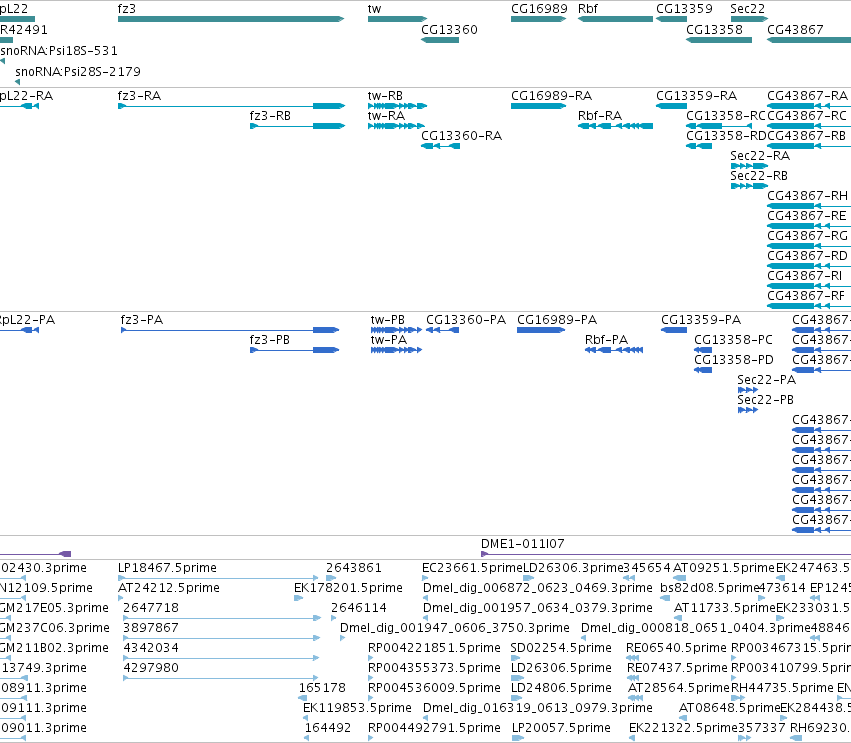Select the CG43867-RG transcript label
Image resolution: width=851 pixels, height=743 pixels.
point(807,236)
